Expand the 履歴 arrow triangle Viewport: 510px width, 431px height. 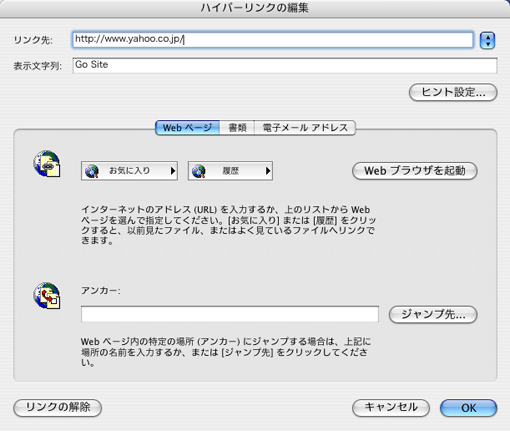268,171
